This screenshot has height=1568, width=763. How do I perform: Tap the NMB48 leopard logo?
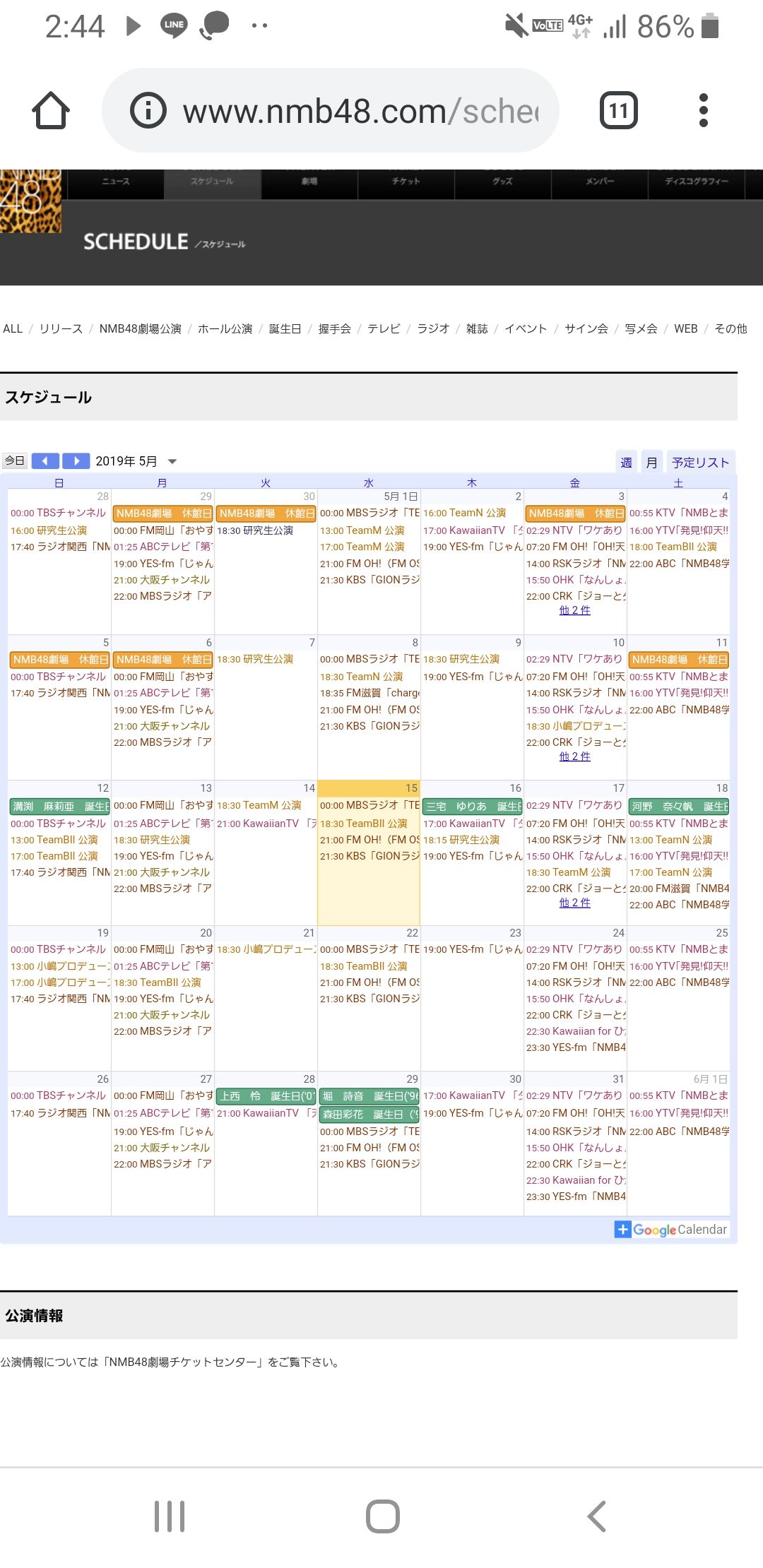(x=30, y=201)
